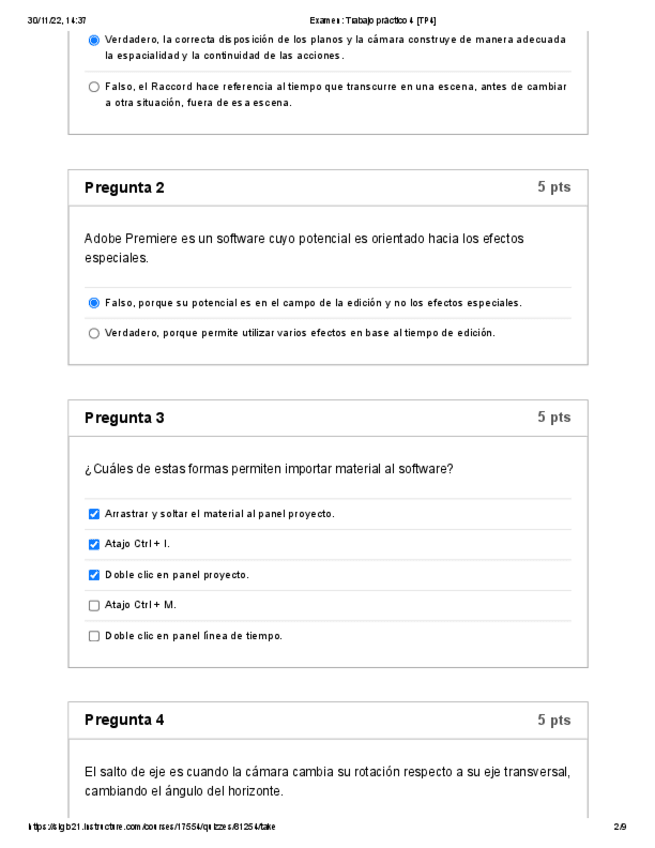Enable the 'Atajo Ctrl + M' checkbox
Screen dimensions: 655x848
(94, 605)
